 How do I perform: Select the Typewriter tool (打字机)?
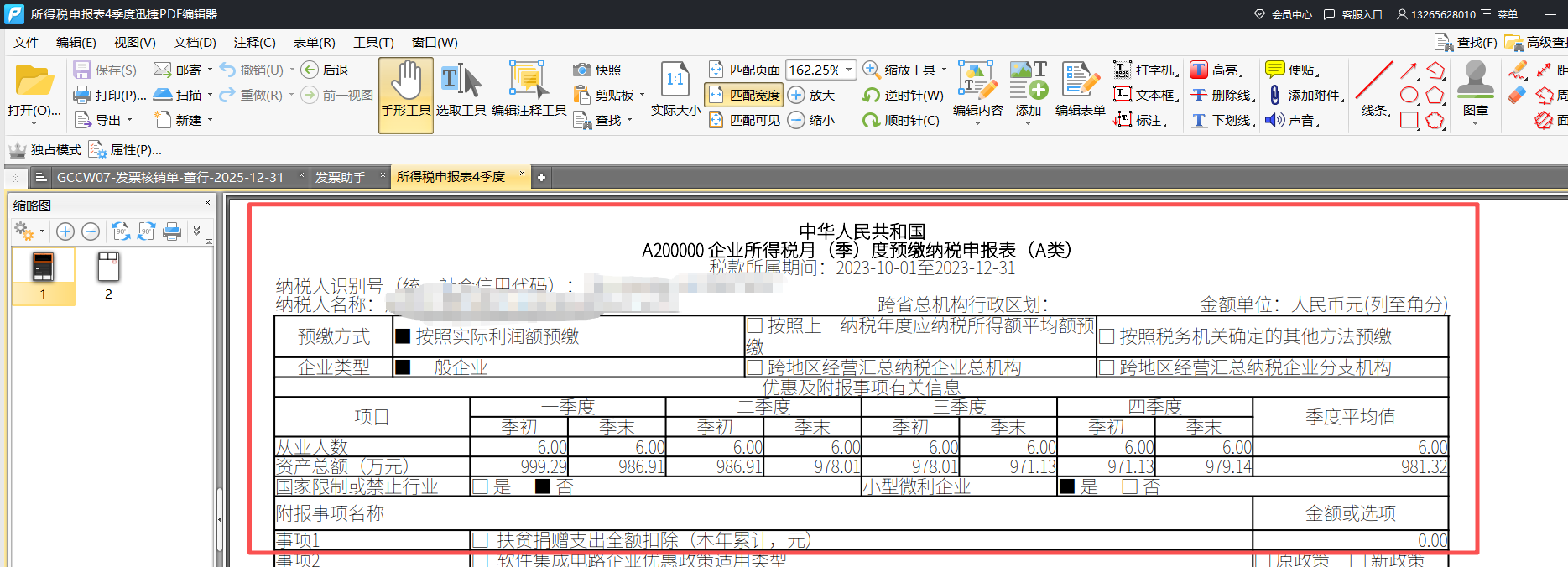point(1146,70)
